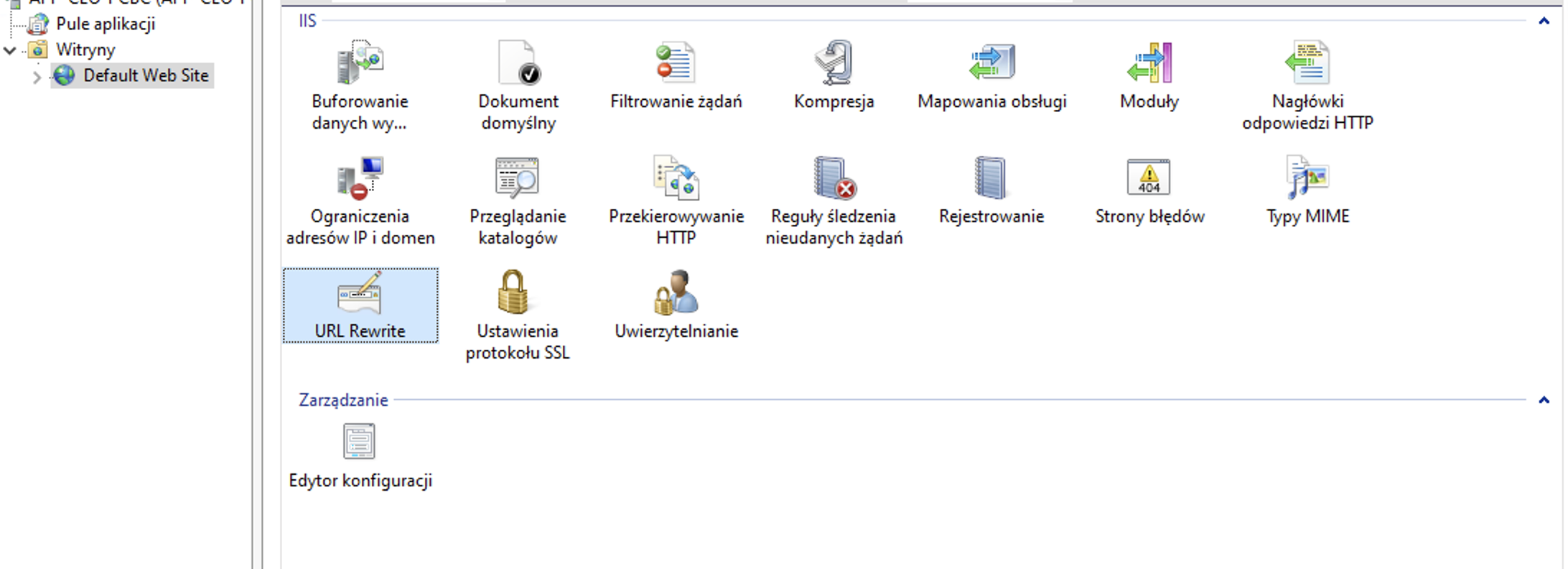Collapse the Zarządzanie group section
The image size is (1568, 569).
click(1544, 400)
